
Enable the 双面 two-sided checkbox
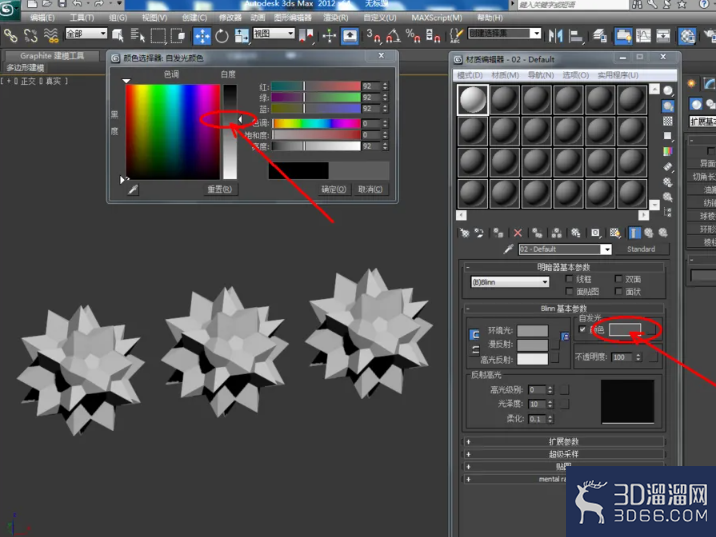click(618, 279)
